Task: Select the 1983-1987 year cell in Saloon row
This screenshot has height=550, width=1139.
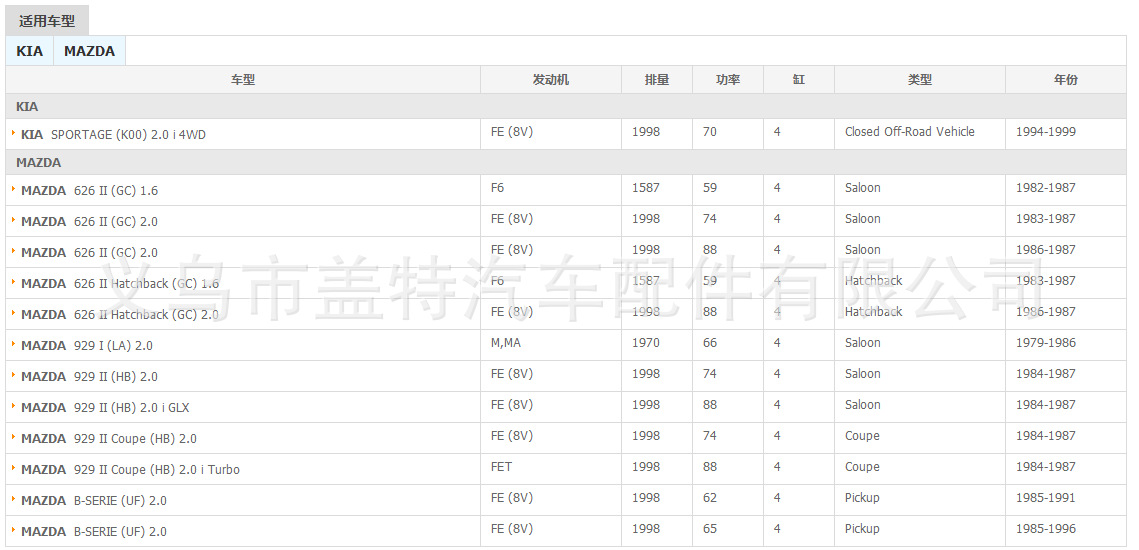Action: [1066, 221]
